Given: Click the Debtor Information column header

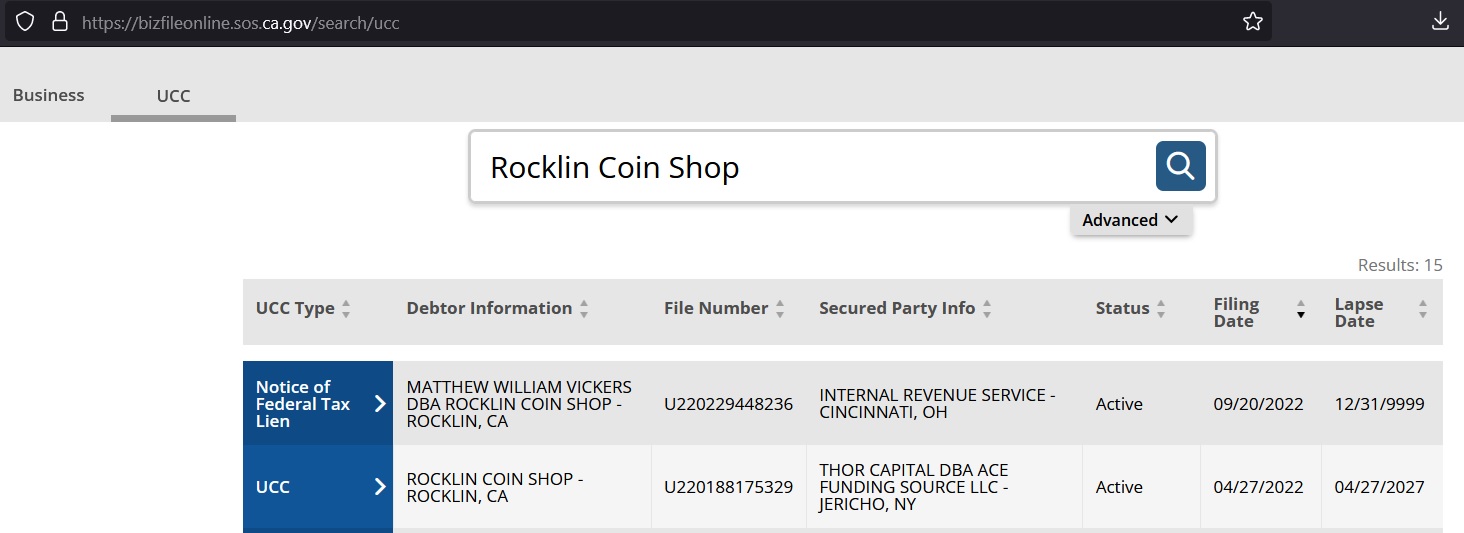Looking at the screenshot, I should click(489, 308).
